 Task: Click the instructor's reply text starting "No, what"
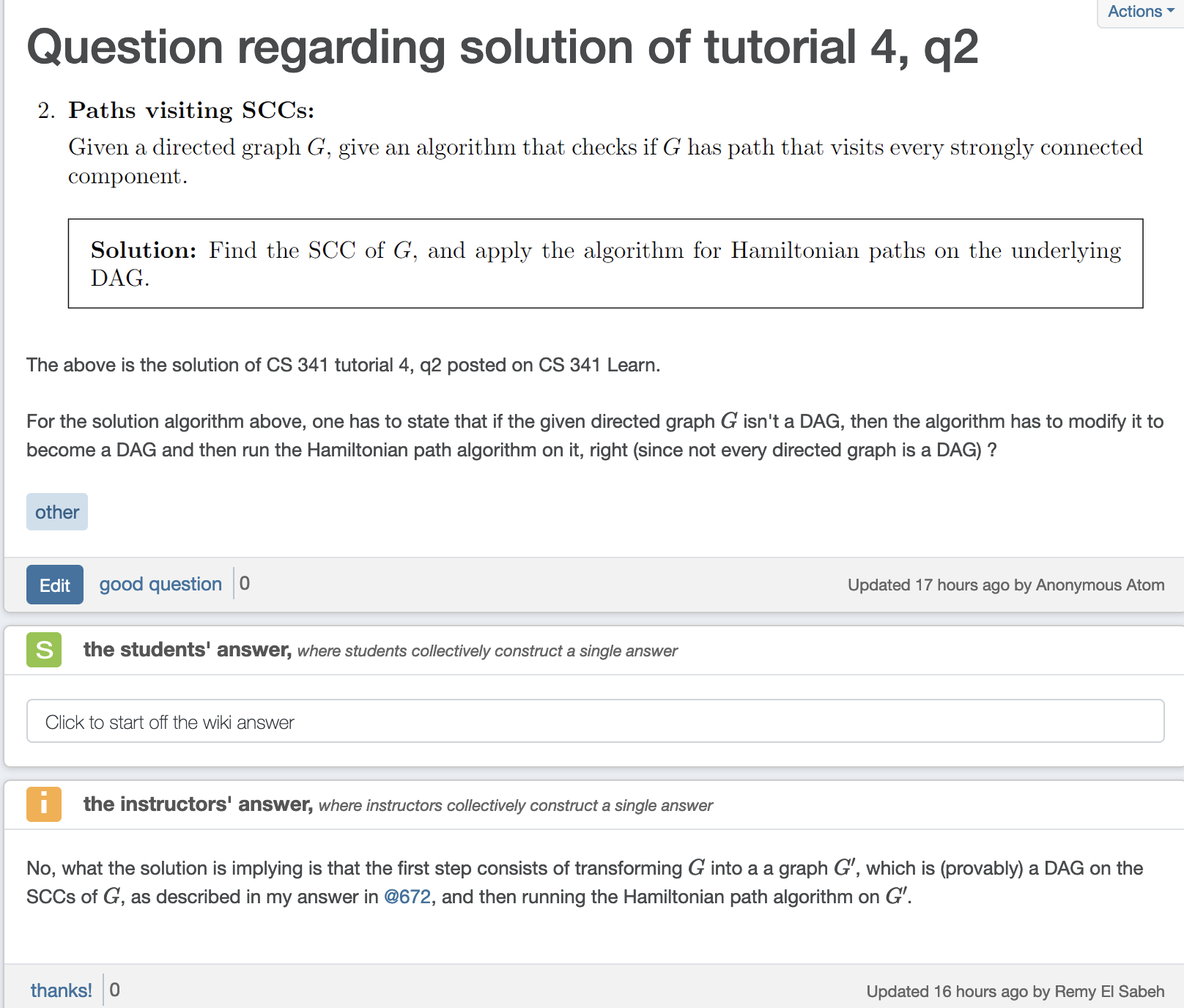pyautogui.click(x=585, y=882)
